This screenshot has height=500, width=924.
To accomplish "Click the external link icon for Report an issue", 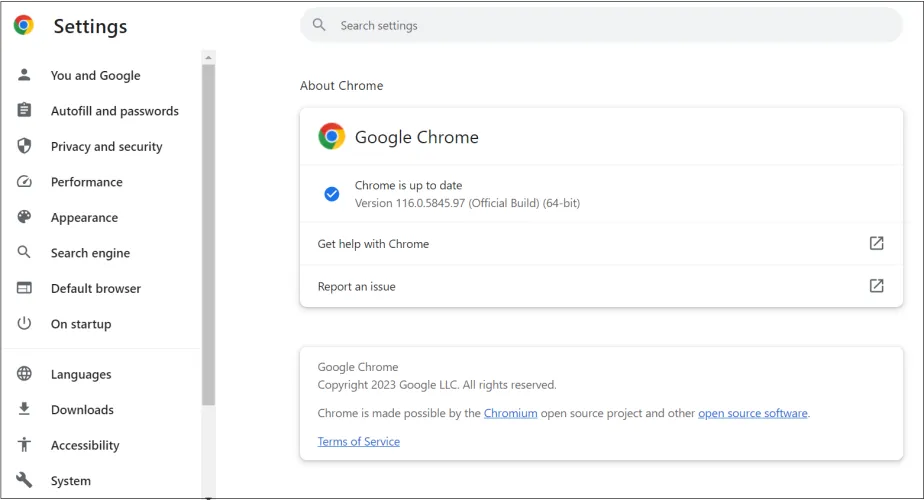I will (x=876, y=286).
